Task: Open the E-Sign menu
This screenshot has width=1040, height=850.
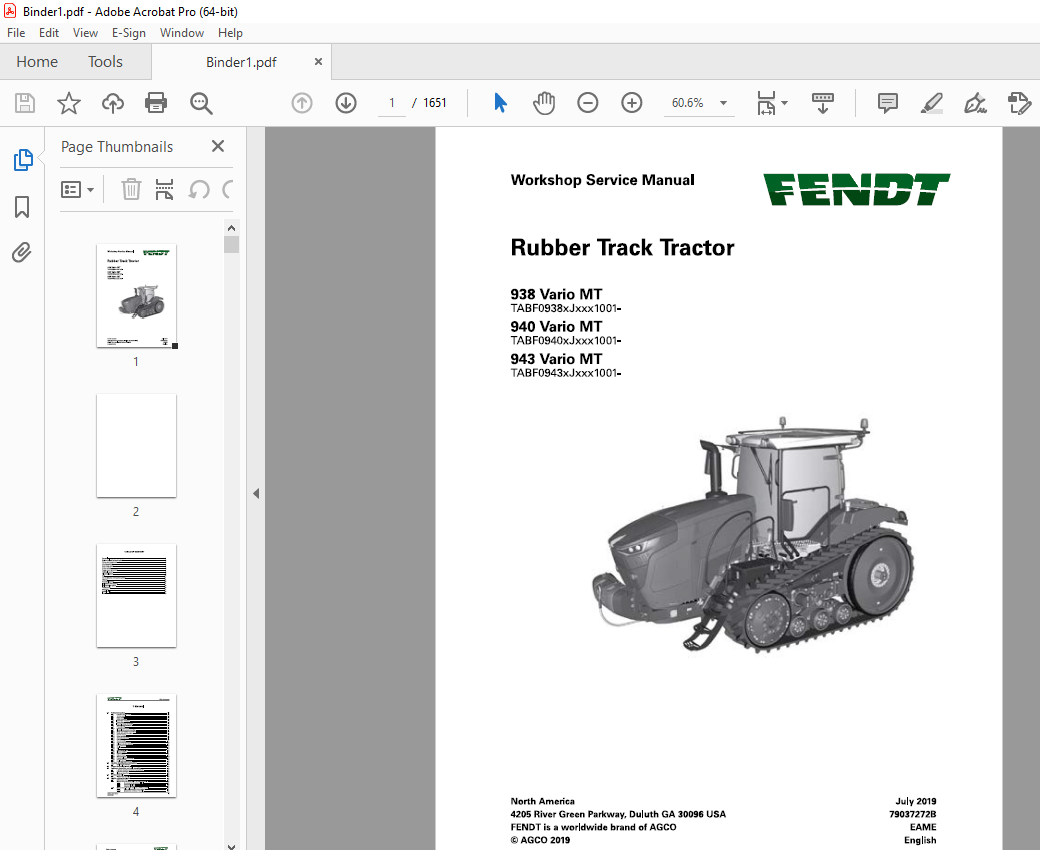Action: [x=129, y=32]
